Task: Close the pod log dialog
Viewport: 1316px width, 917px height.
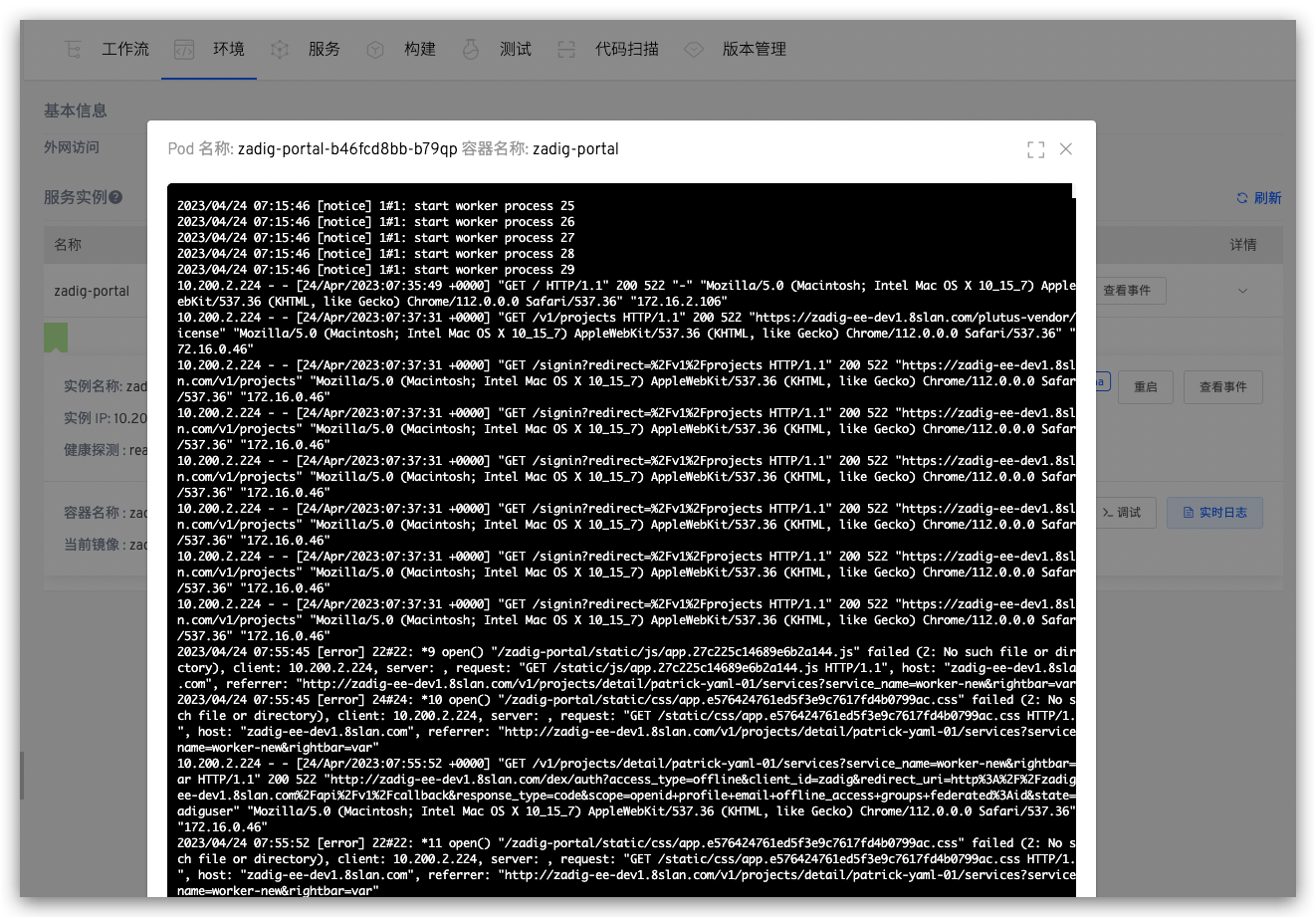Action: (1065, 149)
